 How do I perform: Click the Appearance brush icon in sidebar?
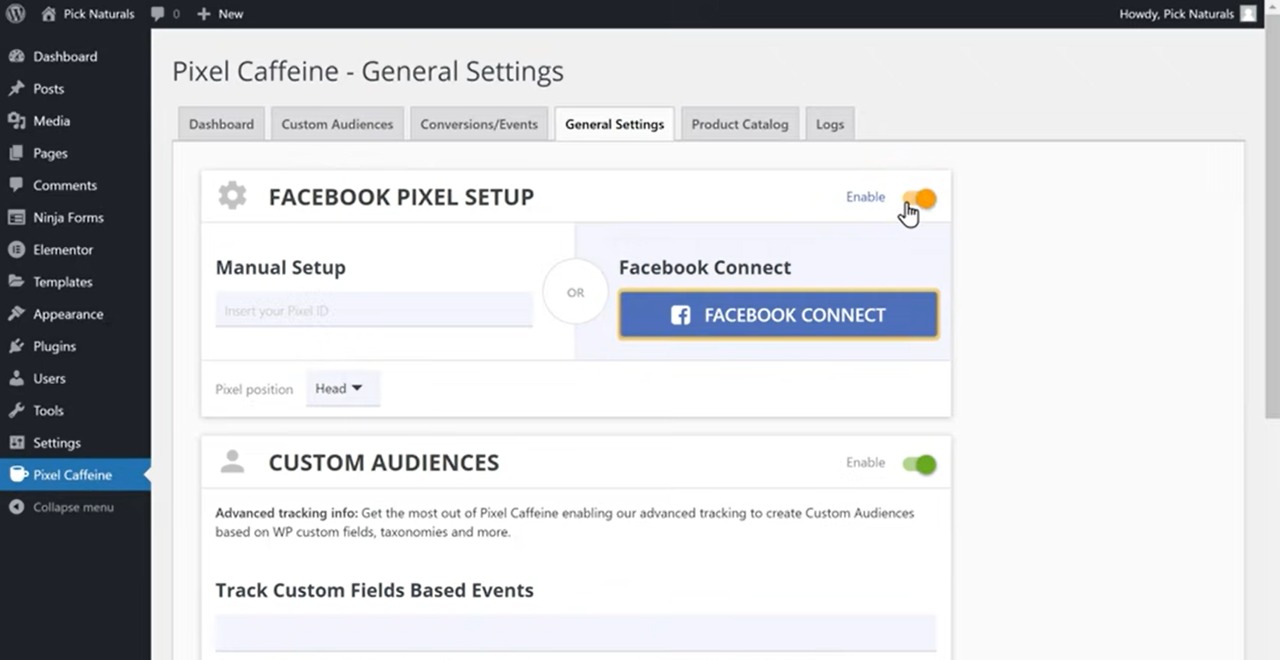point(16,314)
